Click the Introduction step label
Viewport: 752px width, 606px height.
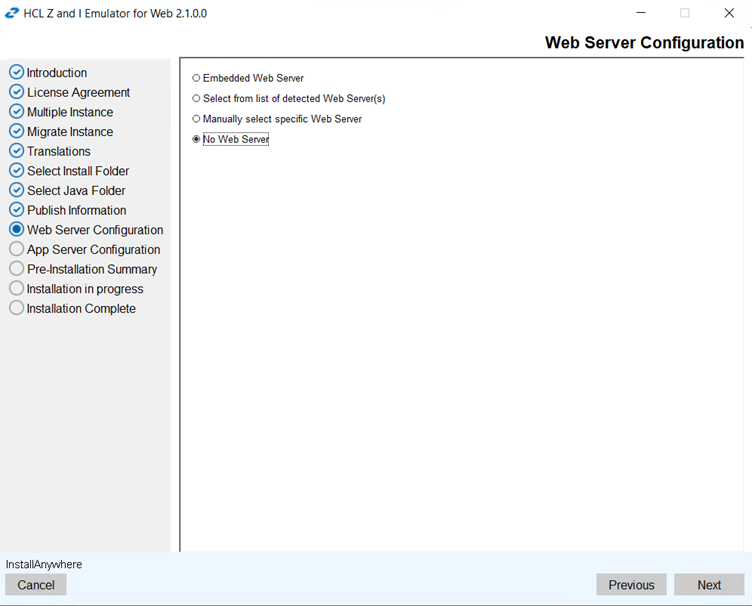pyautogui.click(x=57, y=73)
